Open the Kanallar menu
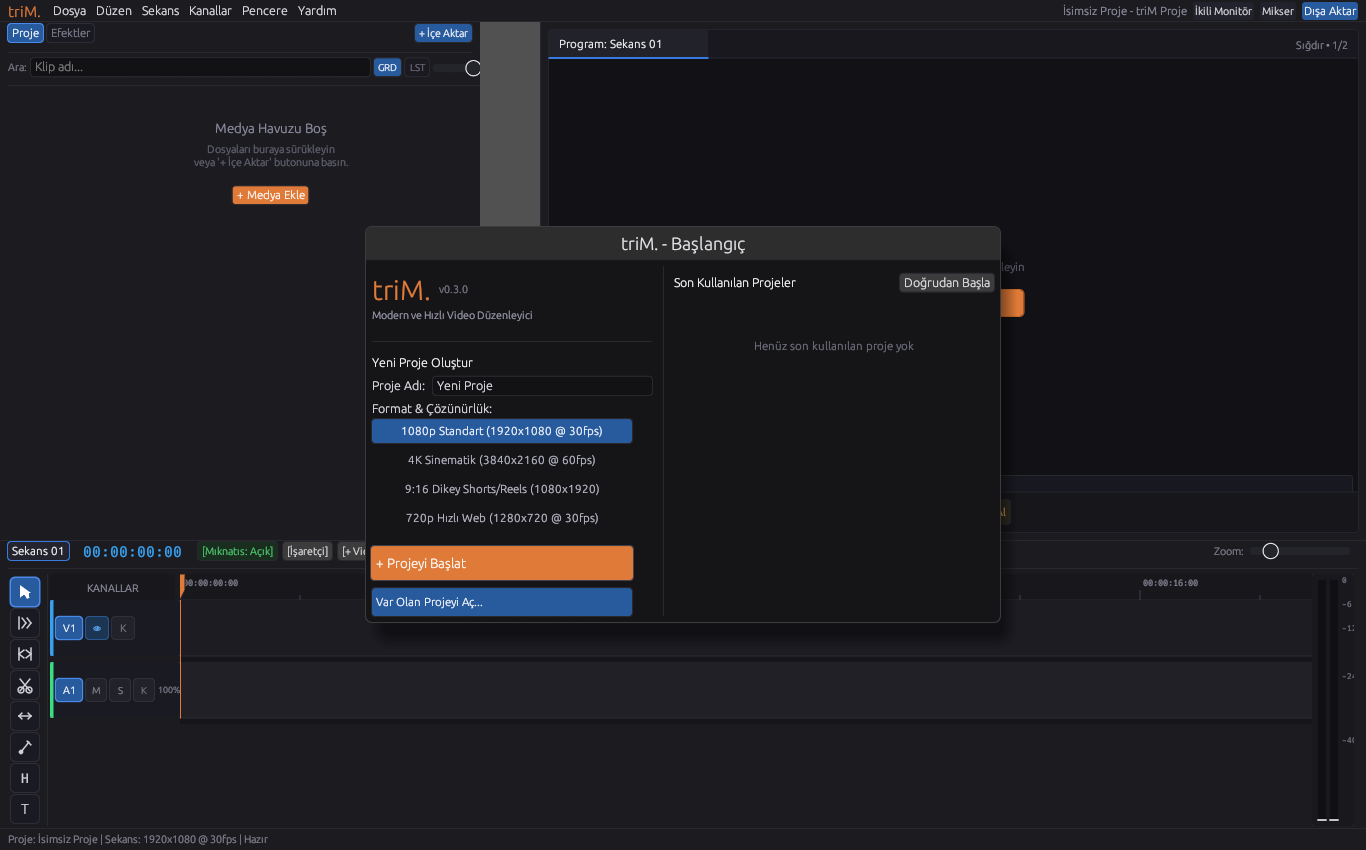This screenshot has width=1366, height=850. tap(210, 11)
